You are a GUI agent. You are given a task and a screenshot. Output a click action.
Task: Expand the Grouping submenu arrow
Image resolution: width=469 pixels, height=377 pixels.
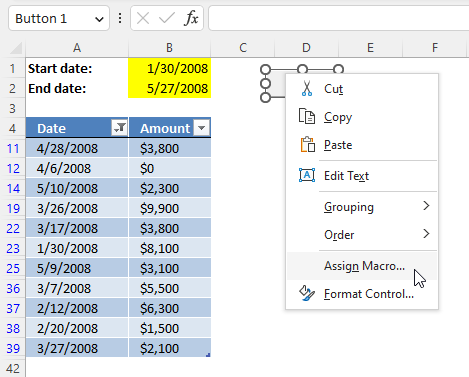(426, 206)
